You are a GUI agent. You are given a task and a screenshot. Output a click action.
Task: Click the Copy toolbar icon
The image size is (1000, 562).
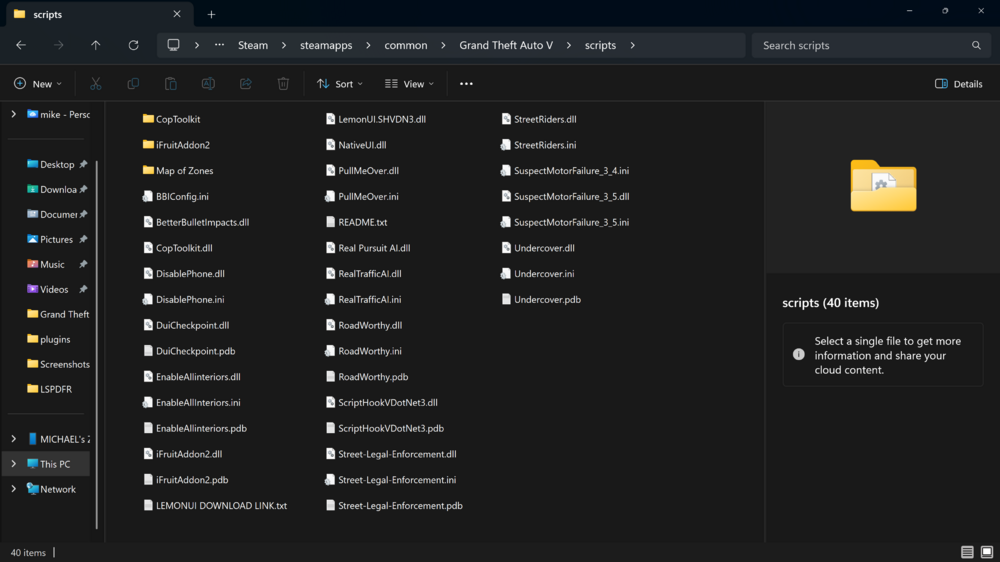coord(133,84)
